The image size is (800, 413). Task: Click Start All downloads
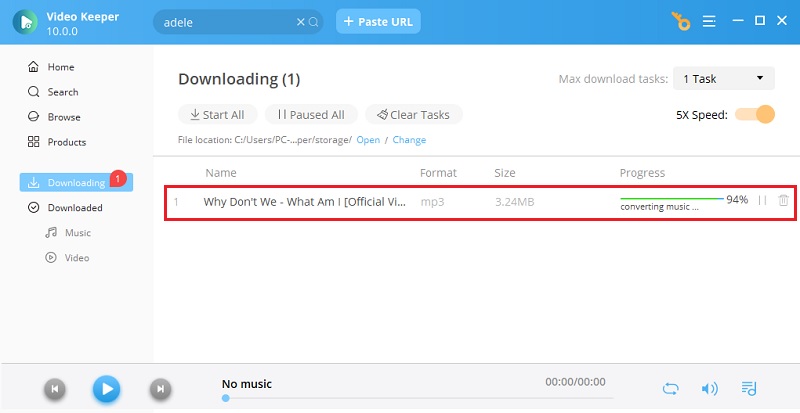pyautogui.click(x=217, y=115)
